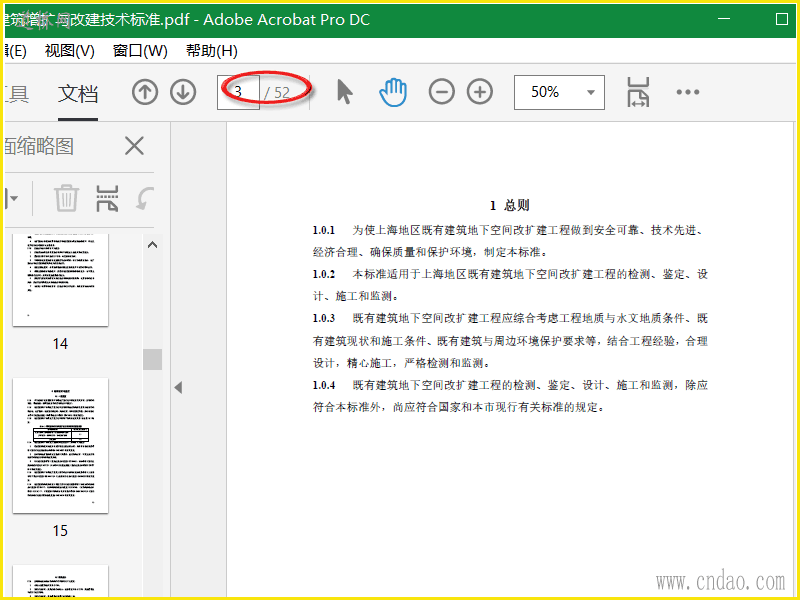
Task: Activate the hand pan tool
Action: pyautogui.click(x=393, y=92)
